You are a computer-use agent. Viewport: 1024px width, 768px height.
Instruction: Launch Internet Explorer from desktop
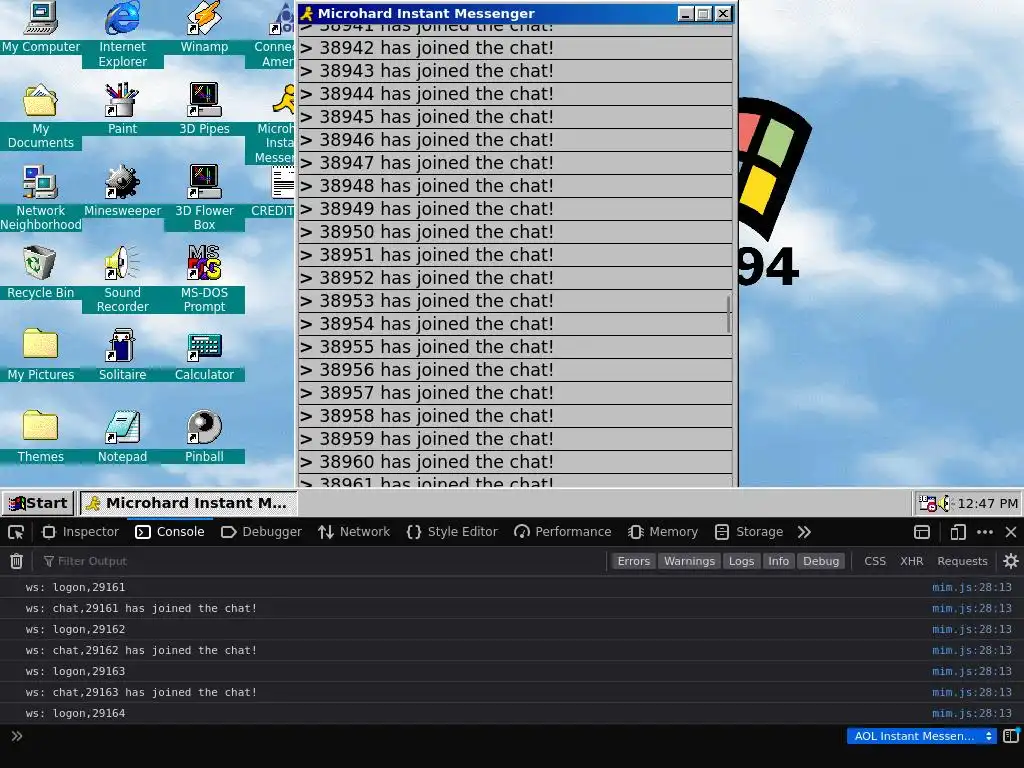[122, 35]
